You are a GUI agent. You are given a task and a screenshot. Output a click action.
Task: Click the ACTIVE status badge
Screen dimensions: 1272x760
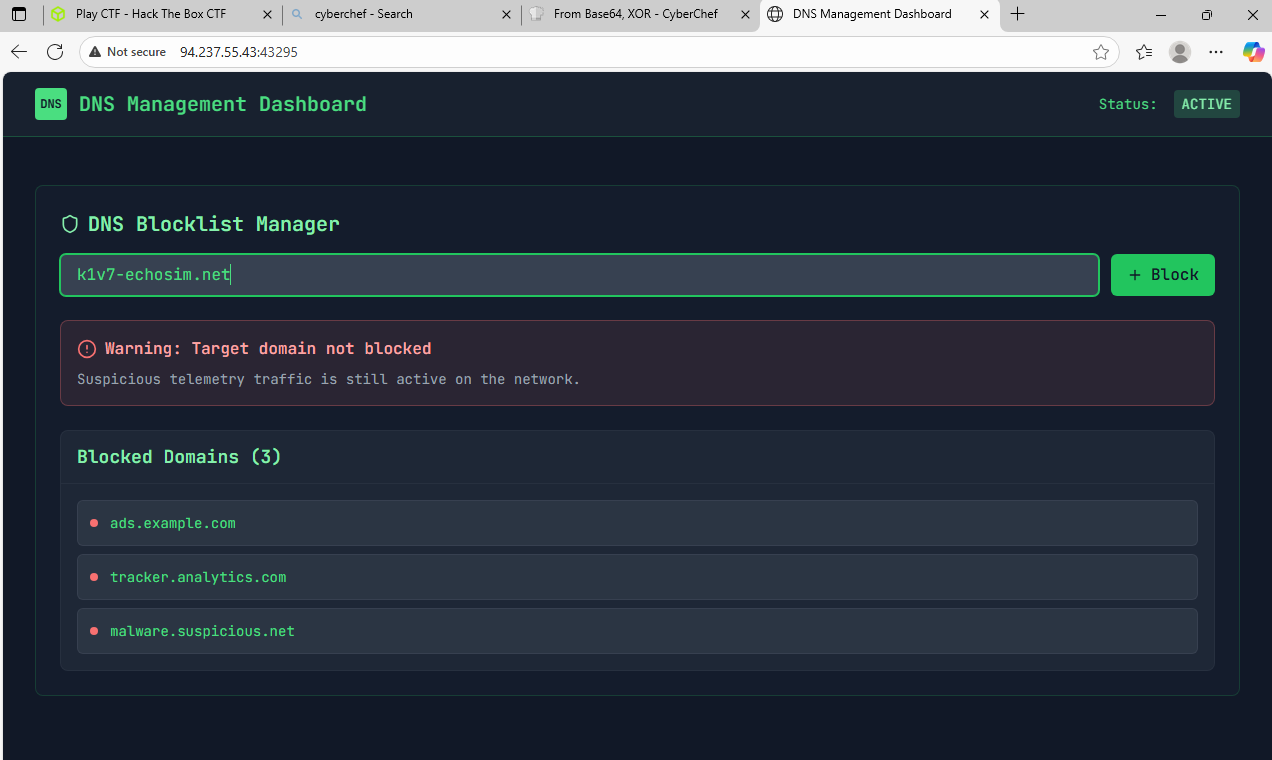[1206, 103]
